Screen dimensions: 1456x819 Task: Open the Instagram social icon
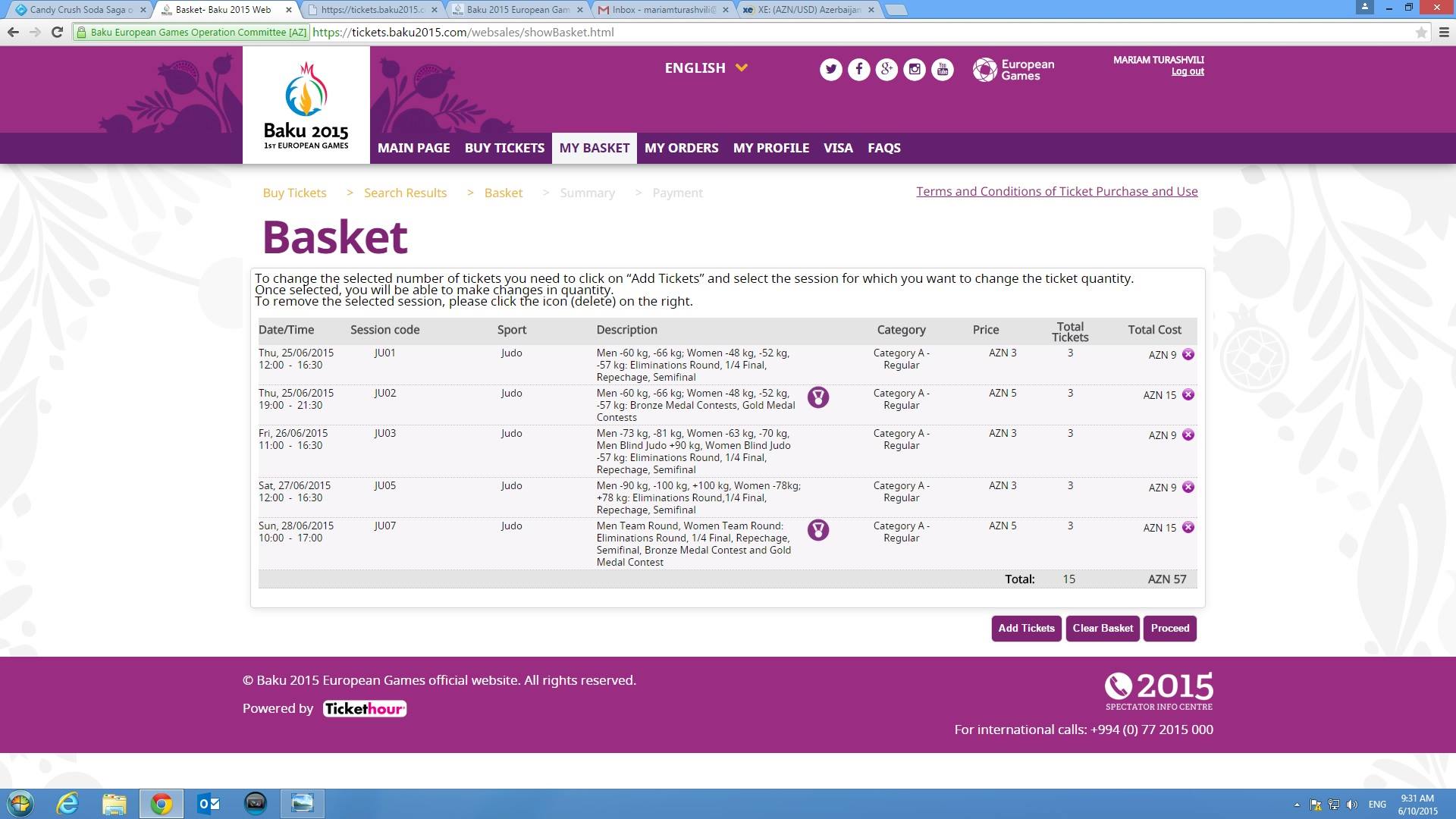915,70
